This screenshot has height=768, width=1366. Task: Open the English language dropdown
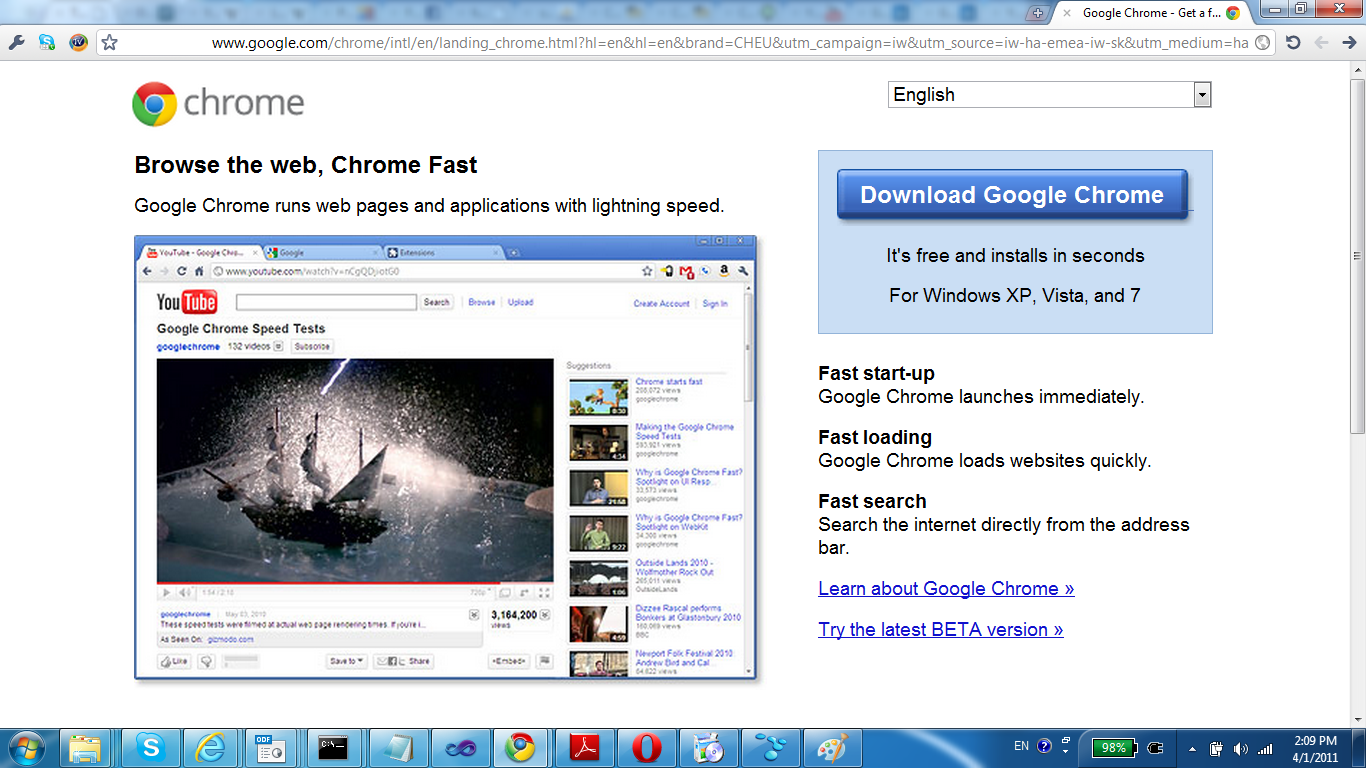(x=1049, y=95)
